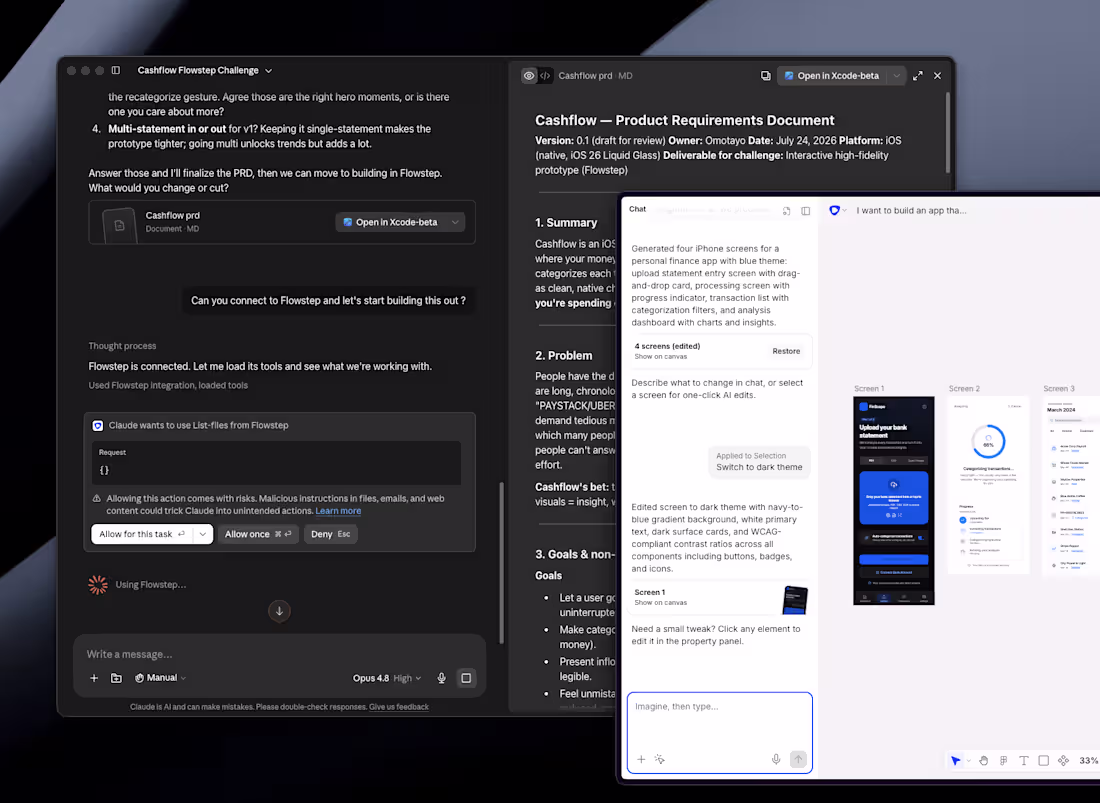Screen dimensions: 1100x803
Task: Click the new chat icon in Flowstep chat header
Action: [786, 210]
